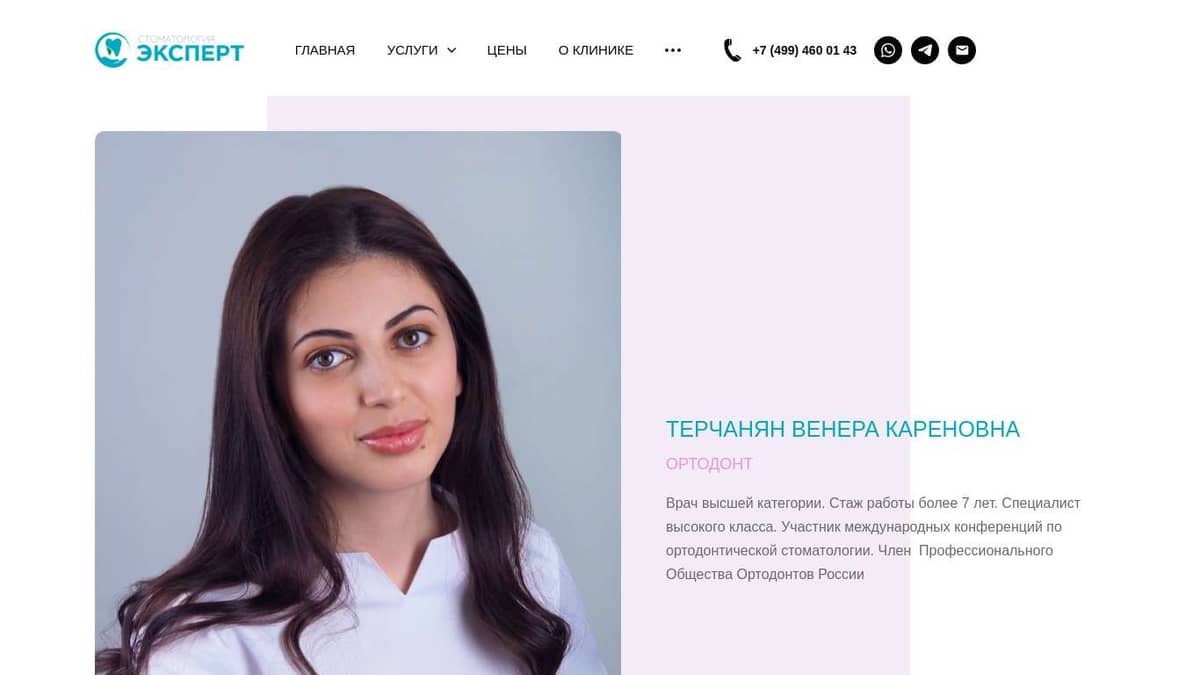Click the ОРТОДОНТ specialty label

click(709, 464)
